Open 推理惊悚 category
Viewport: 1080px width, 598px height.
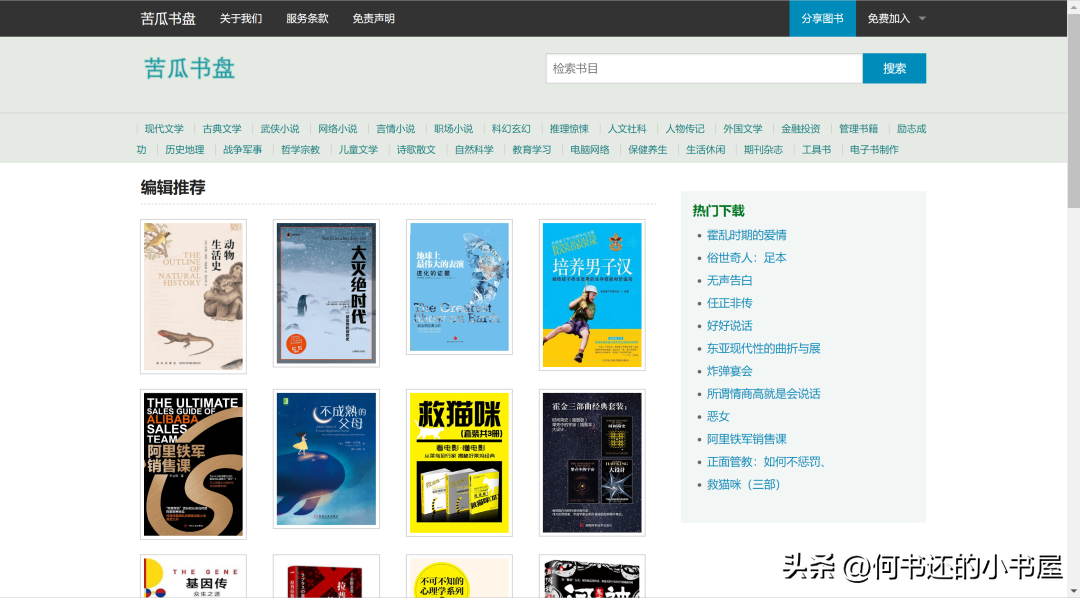click(569, 129)
